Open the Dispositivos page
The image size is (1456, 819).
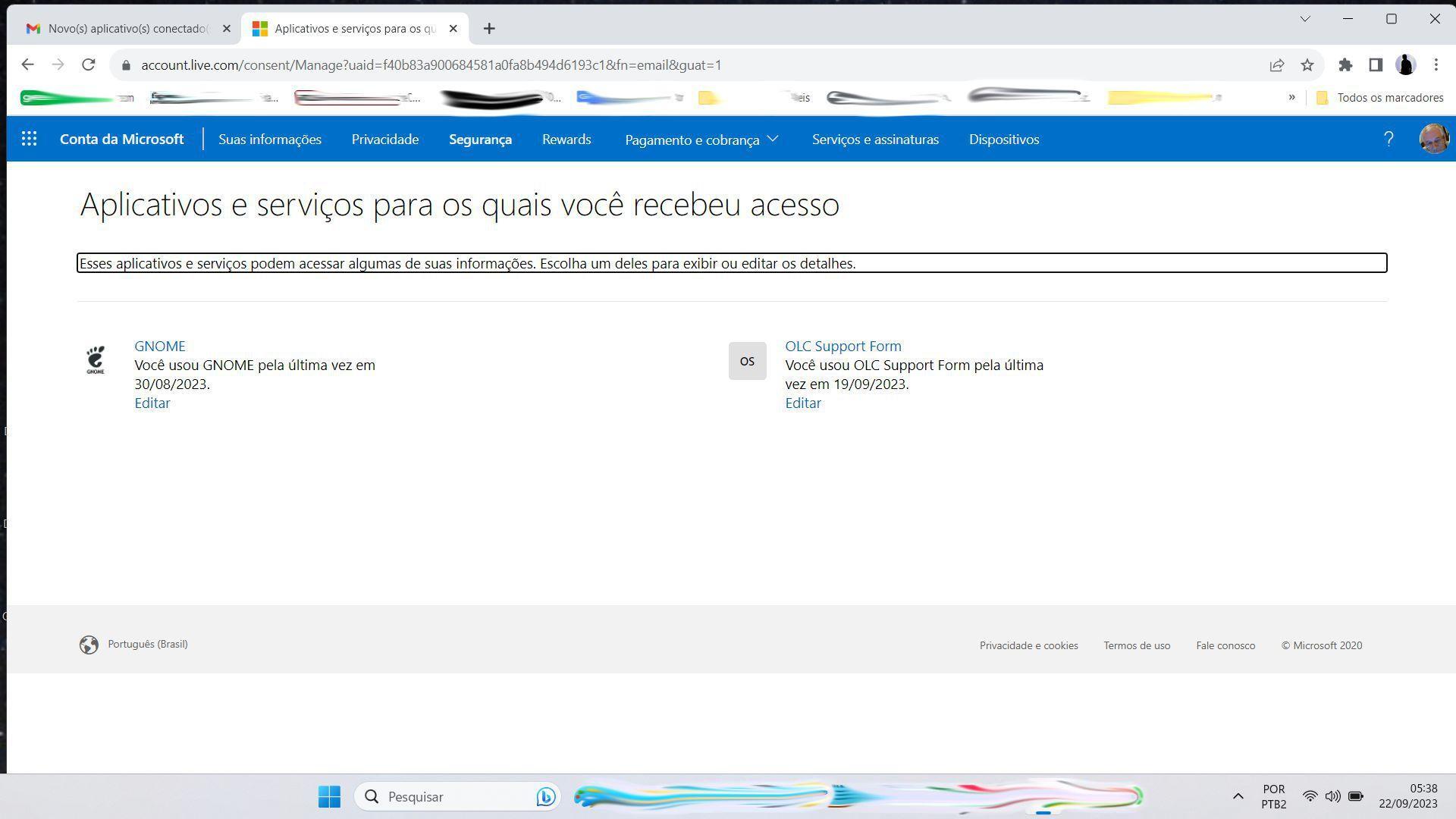(x=1004, y=140)
